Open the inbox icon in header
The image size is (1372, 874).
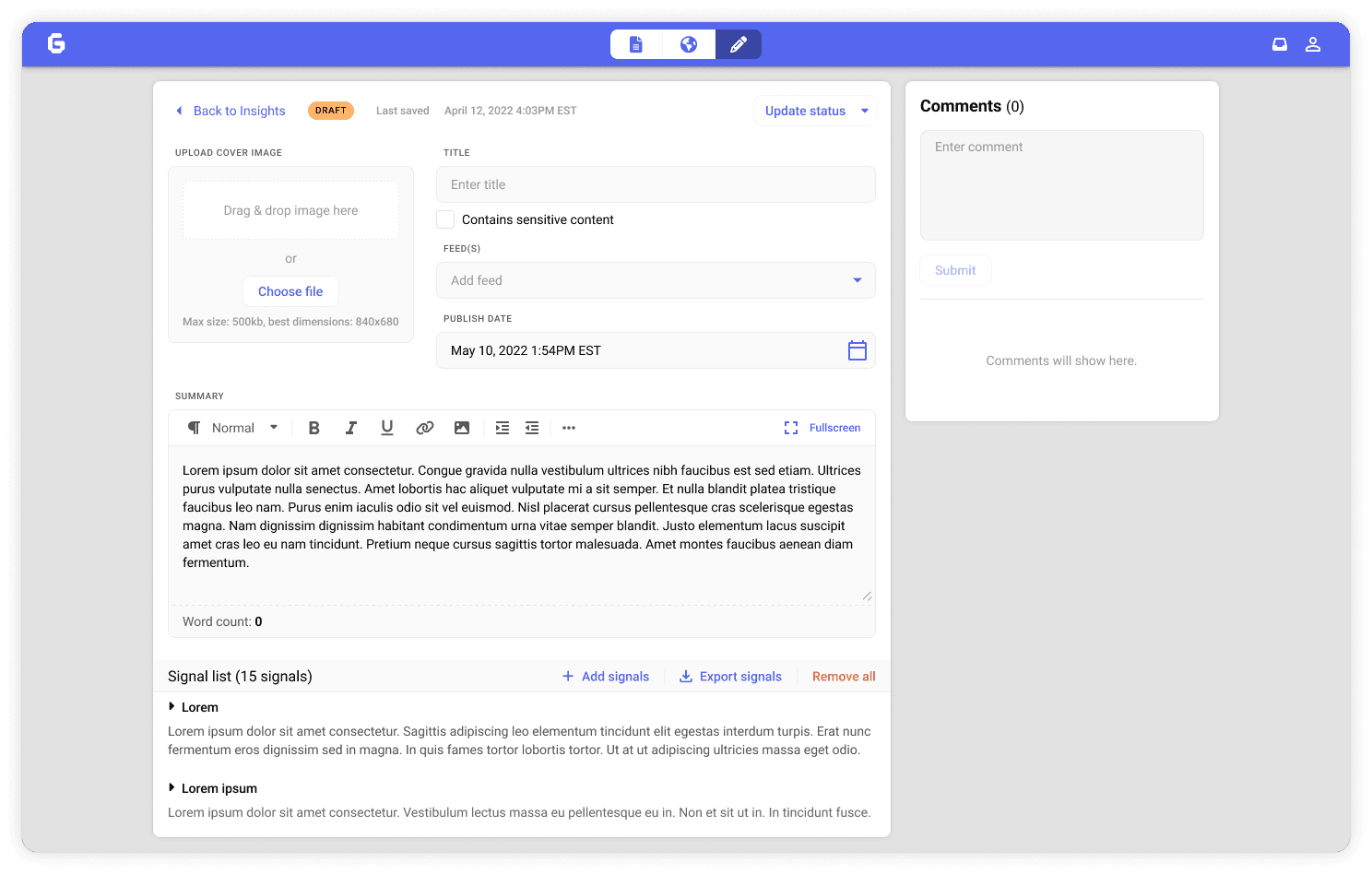pos(1280,44)
